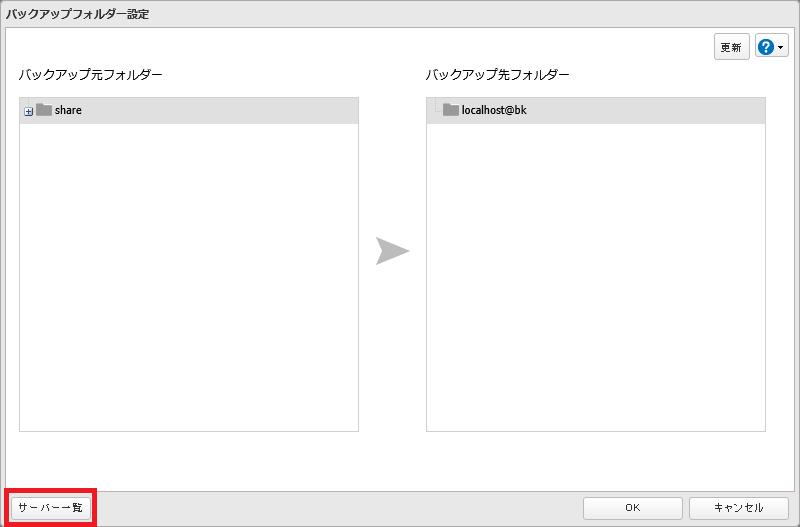Confirm with the OK button
This screenshot has height=527, width=800.
633,508
